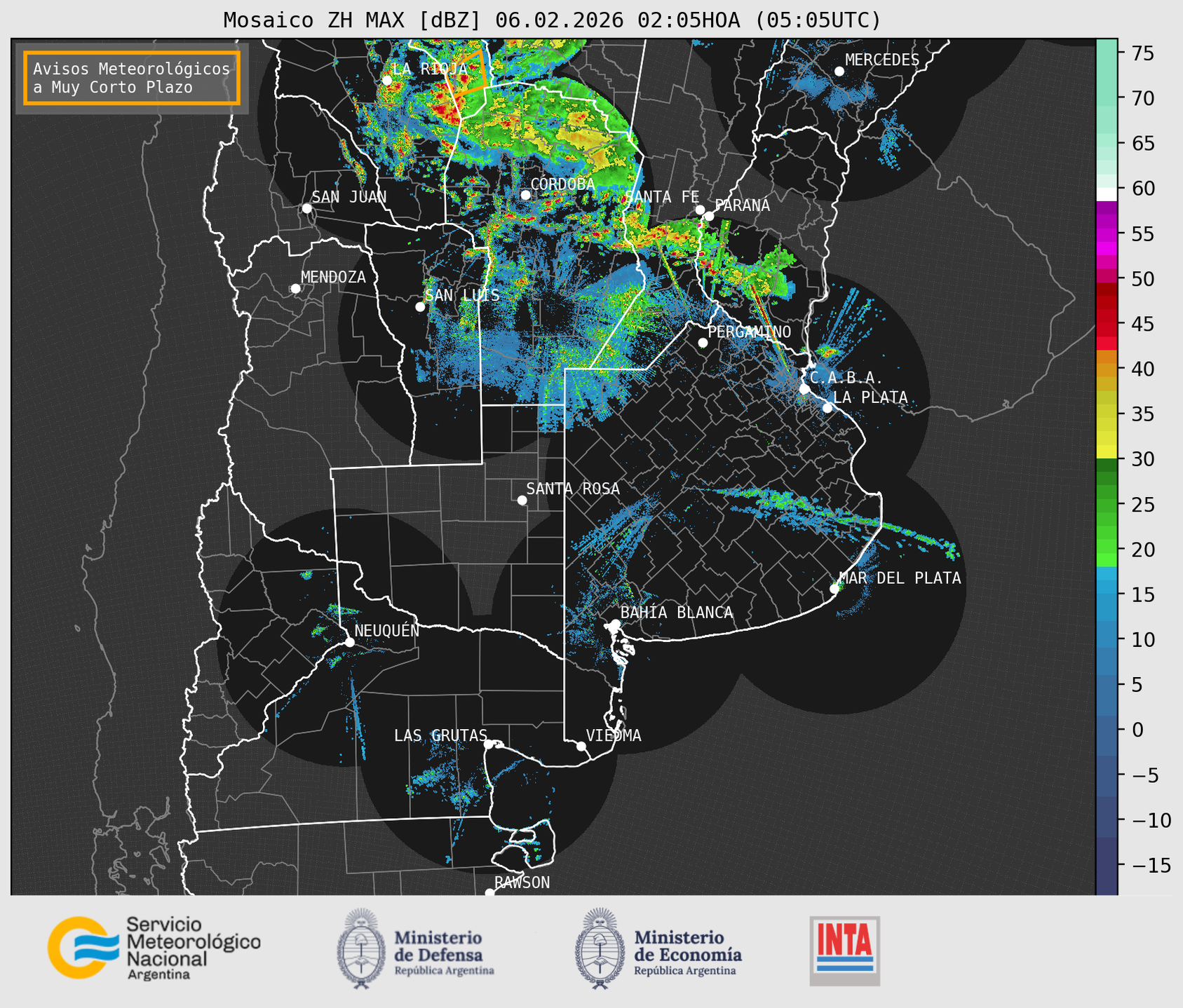Image resolution: width=1183 pixels, height=1008 pixels.
Task: Click the Ministerio de Defensa emblem
Action: click(360, 948)
